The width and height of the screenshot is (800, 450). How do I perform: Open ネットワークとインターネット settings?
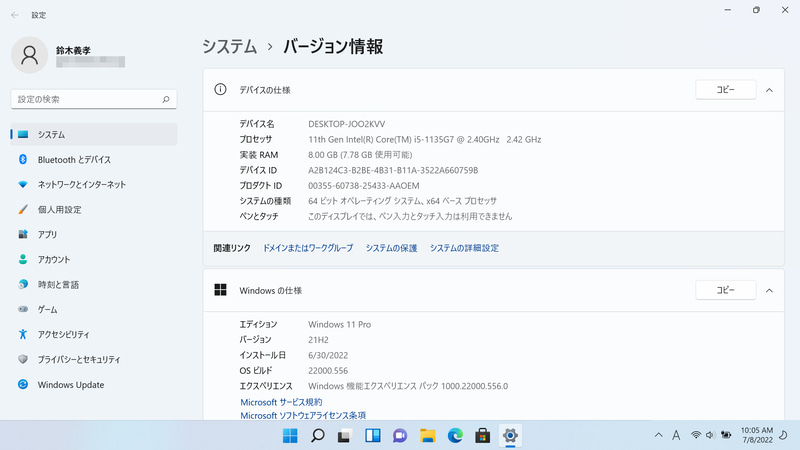[94, 184]
